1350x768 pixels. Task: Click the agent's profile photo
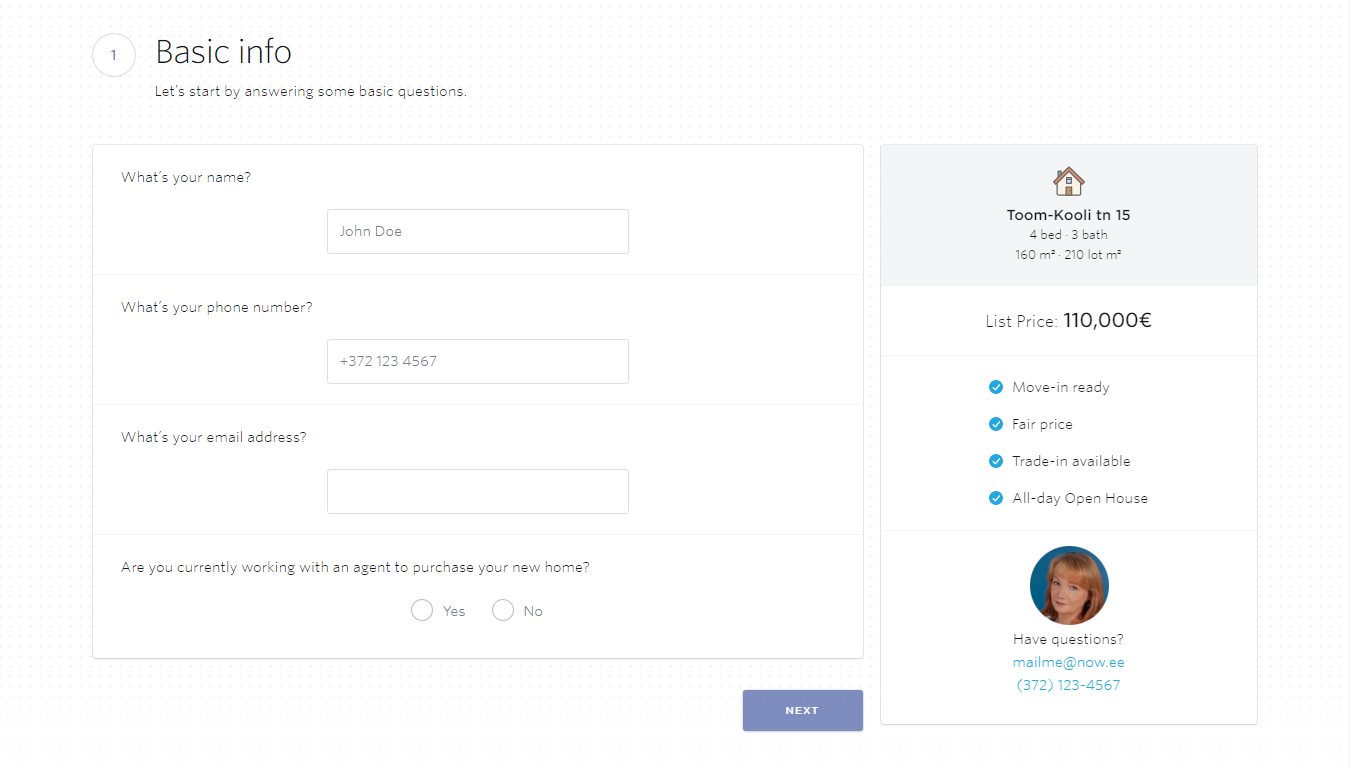tap(1069, 585)
